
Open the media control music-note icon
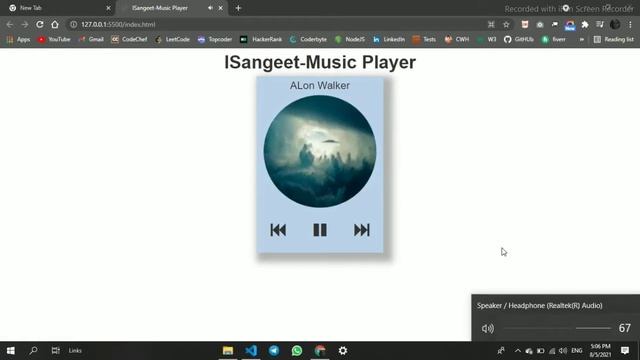point(600,24)
